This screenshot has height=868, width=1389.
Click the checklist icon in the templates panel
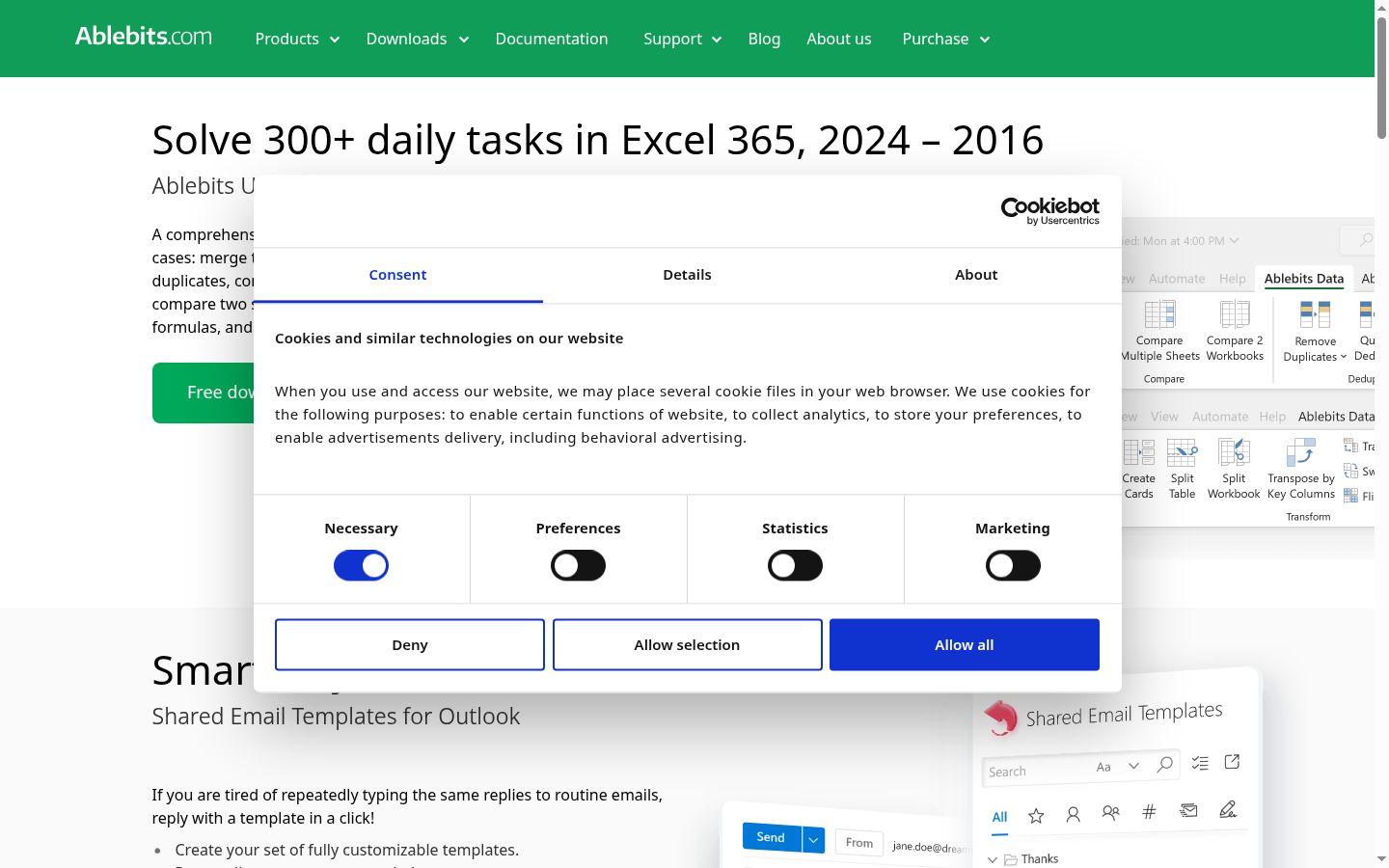(1200, 763)
